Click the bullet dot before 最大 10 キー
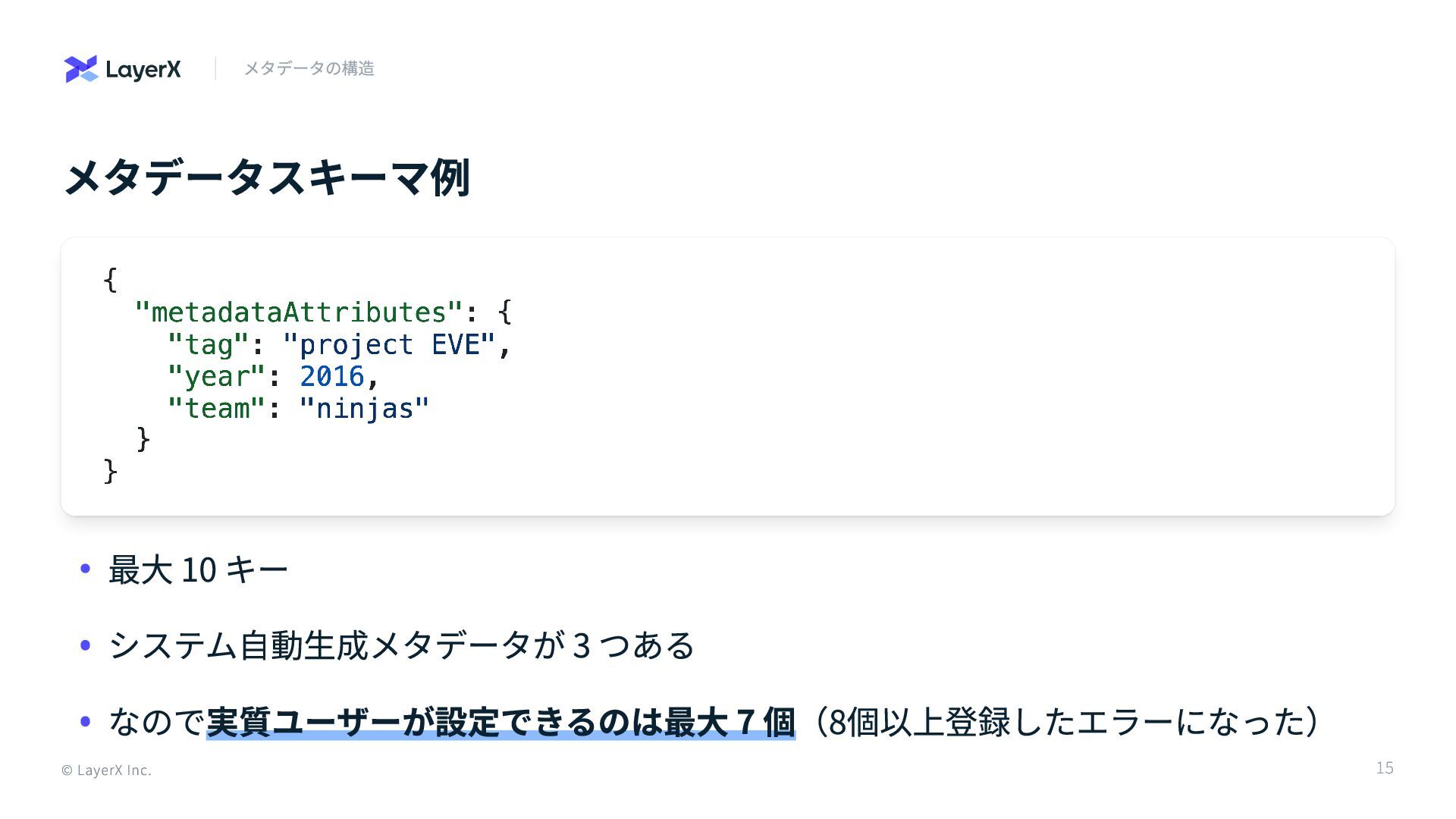This screenshot has width=1456, height=819. coord(85,568)
